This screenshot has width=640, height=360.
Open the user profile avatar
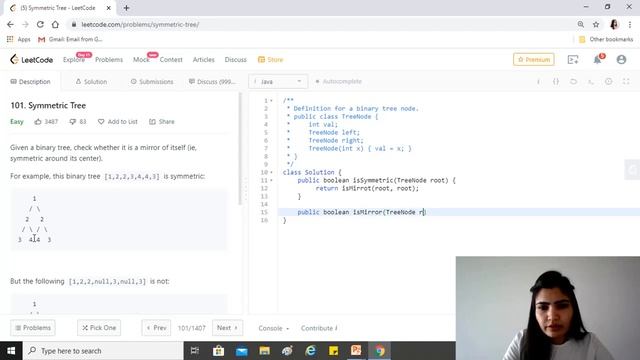(x=621, y=60)
